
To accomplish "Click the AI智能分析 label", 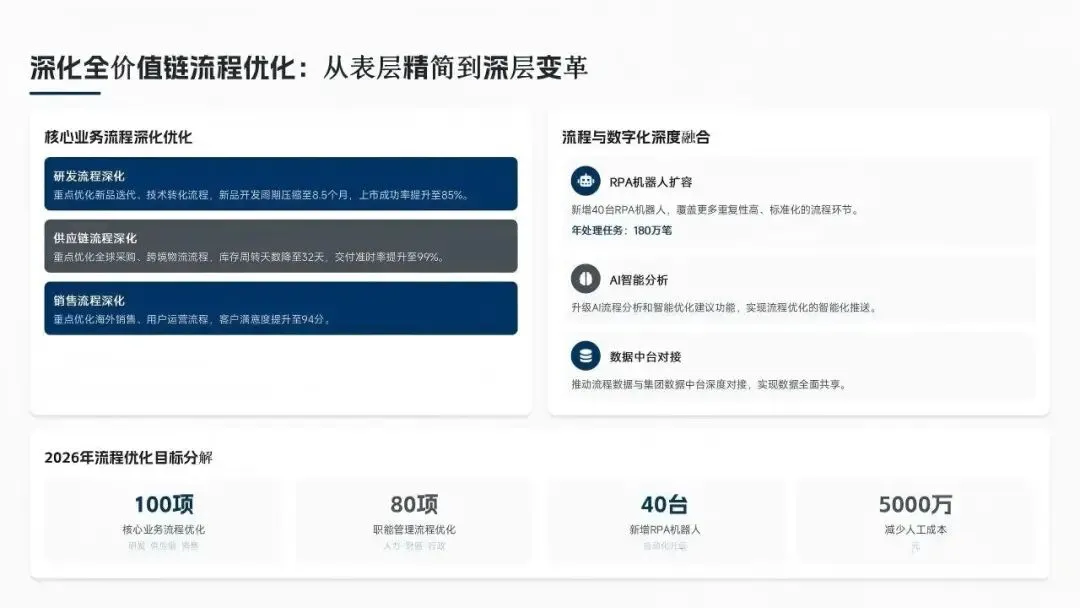I will (x=638, y=280).
